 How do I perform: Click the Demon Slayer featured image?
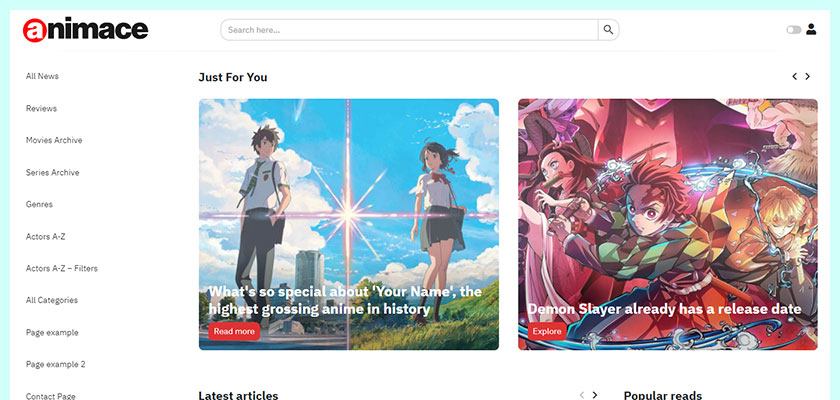click(668, 224)
